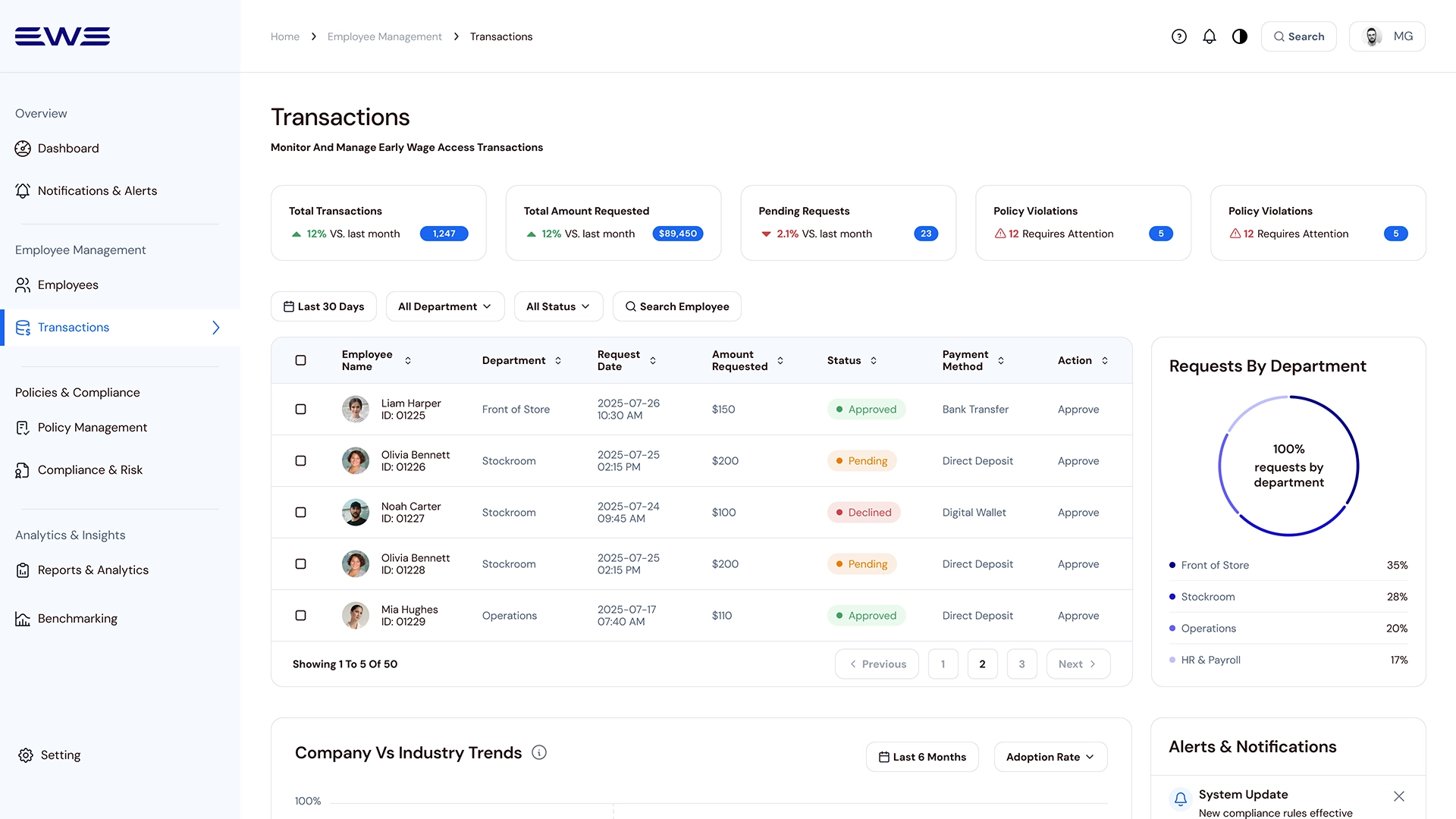Click the EWS logo
This screenshot has width=1456, height=819.
click(x=62, y=36)
